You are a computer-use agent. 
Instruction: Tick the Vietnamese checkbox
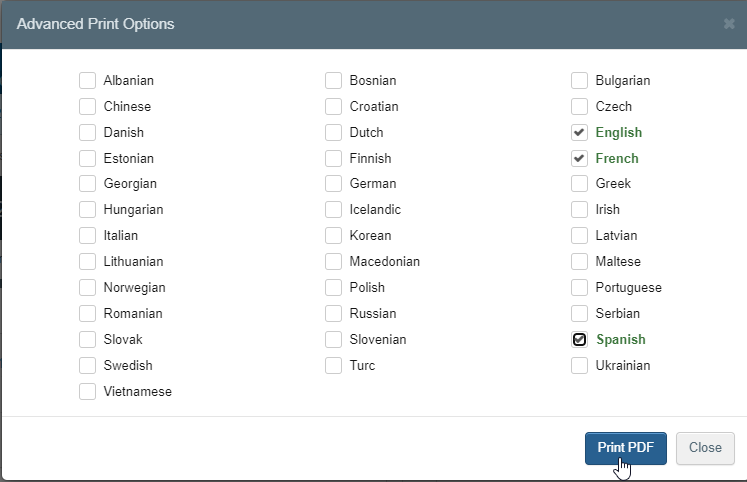pos(88,392)
